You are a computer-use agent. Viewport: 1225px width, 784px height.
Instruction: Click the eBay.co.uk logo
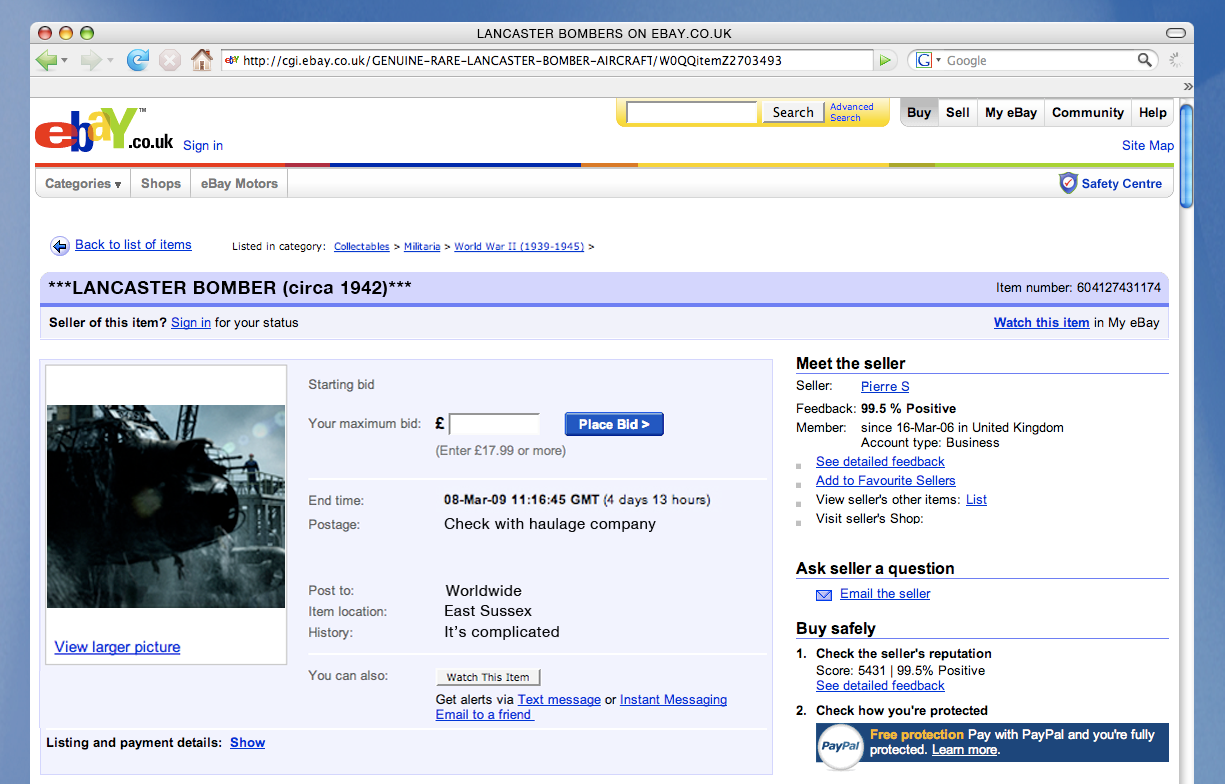(104, 130)
